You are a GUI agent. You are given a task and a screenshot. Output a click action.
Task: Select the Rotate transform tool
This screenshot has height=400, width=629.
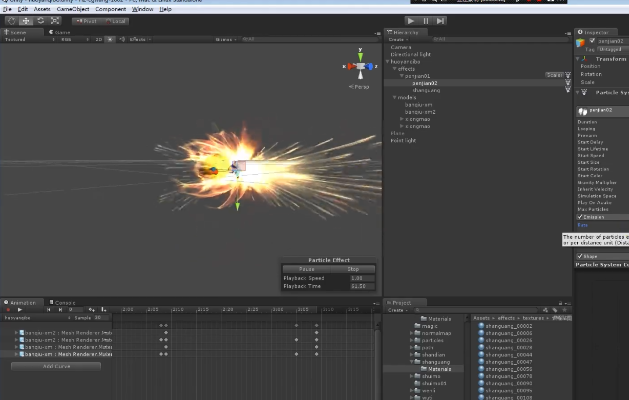click(x=41, y=21)
